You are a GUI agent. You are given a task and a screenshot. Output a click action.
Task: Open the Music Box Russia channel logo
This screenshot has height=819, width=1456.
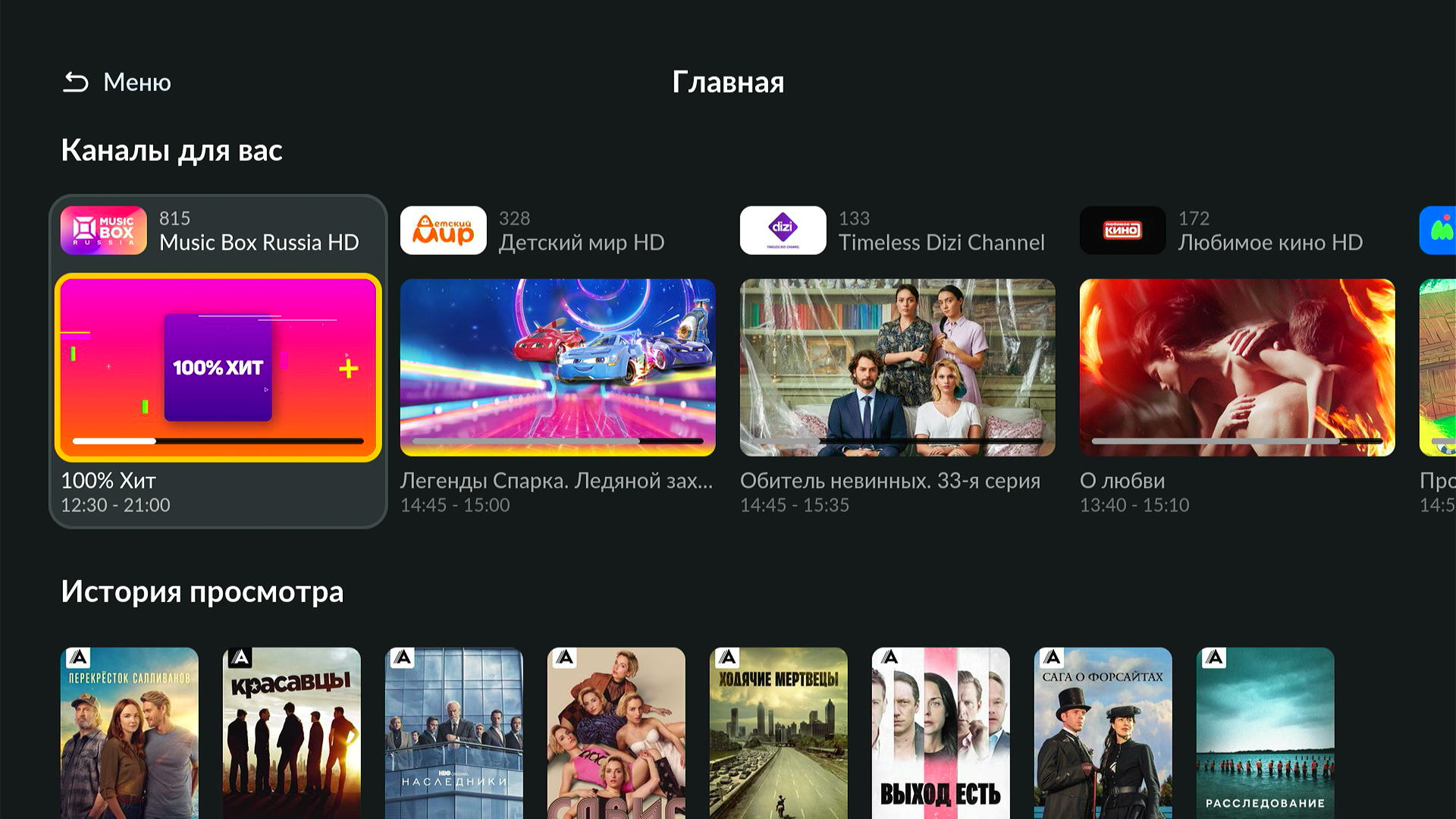coord(104,231)
